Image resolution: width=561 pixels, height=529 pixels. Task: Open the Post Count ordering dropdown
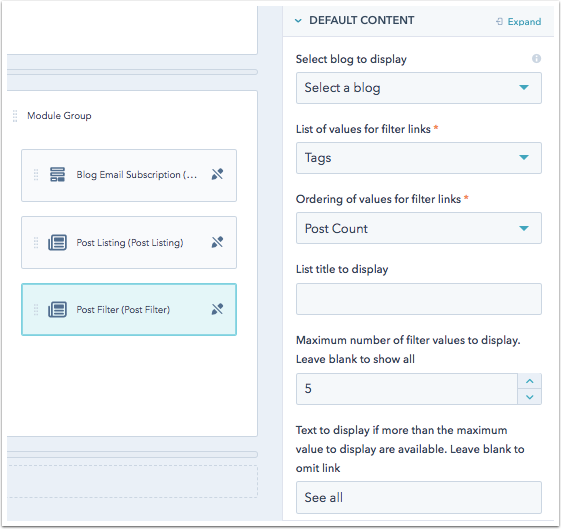[419, 228]
